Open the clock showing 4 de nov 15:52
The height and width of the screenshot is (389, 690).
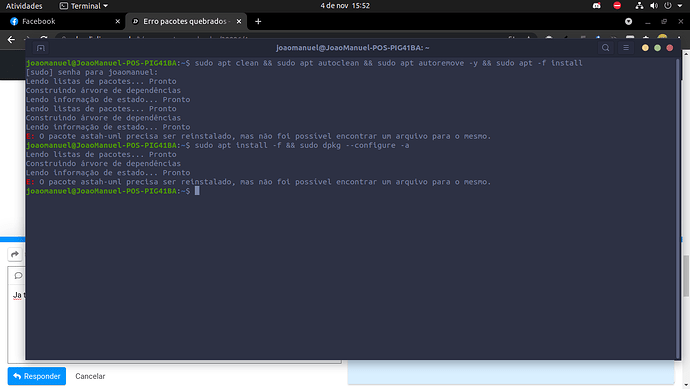pyautogui.click(x=345, y=6)
